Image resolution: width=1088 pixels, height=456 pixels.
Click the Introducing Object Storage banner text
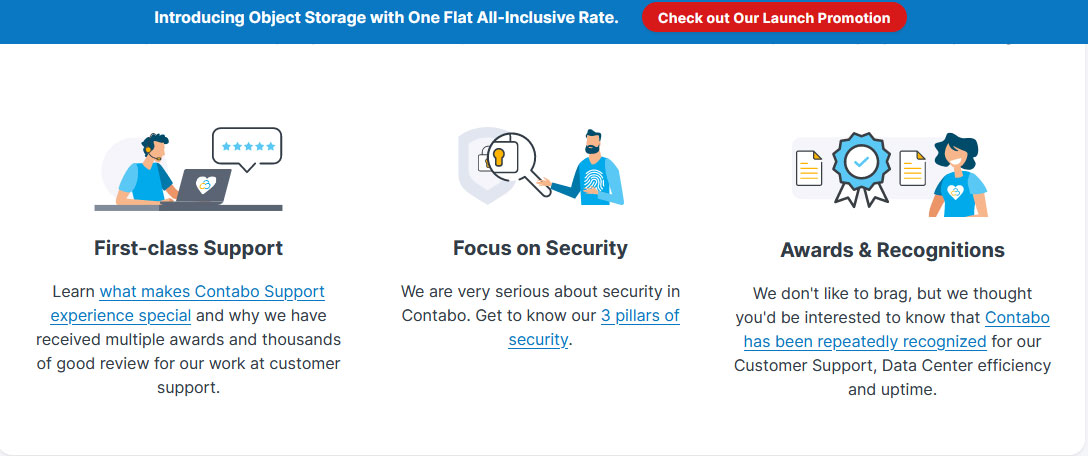pyautogui.click(x=386, y=18)
